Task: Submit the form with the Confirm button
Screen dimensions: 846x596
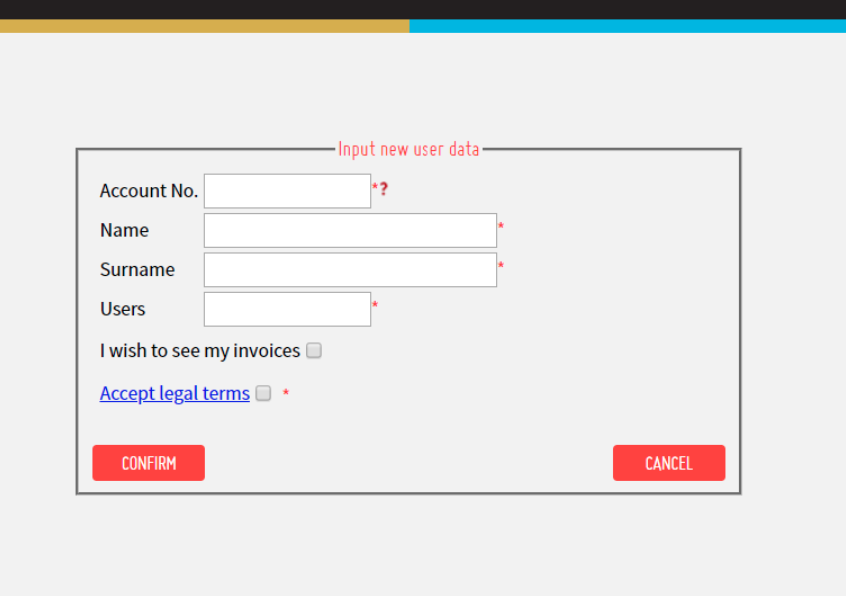Action: point(148,463)
